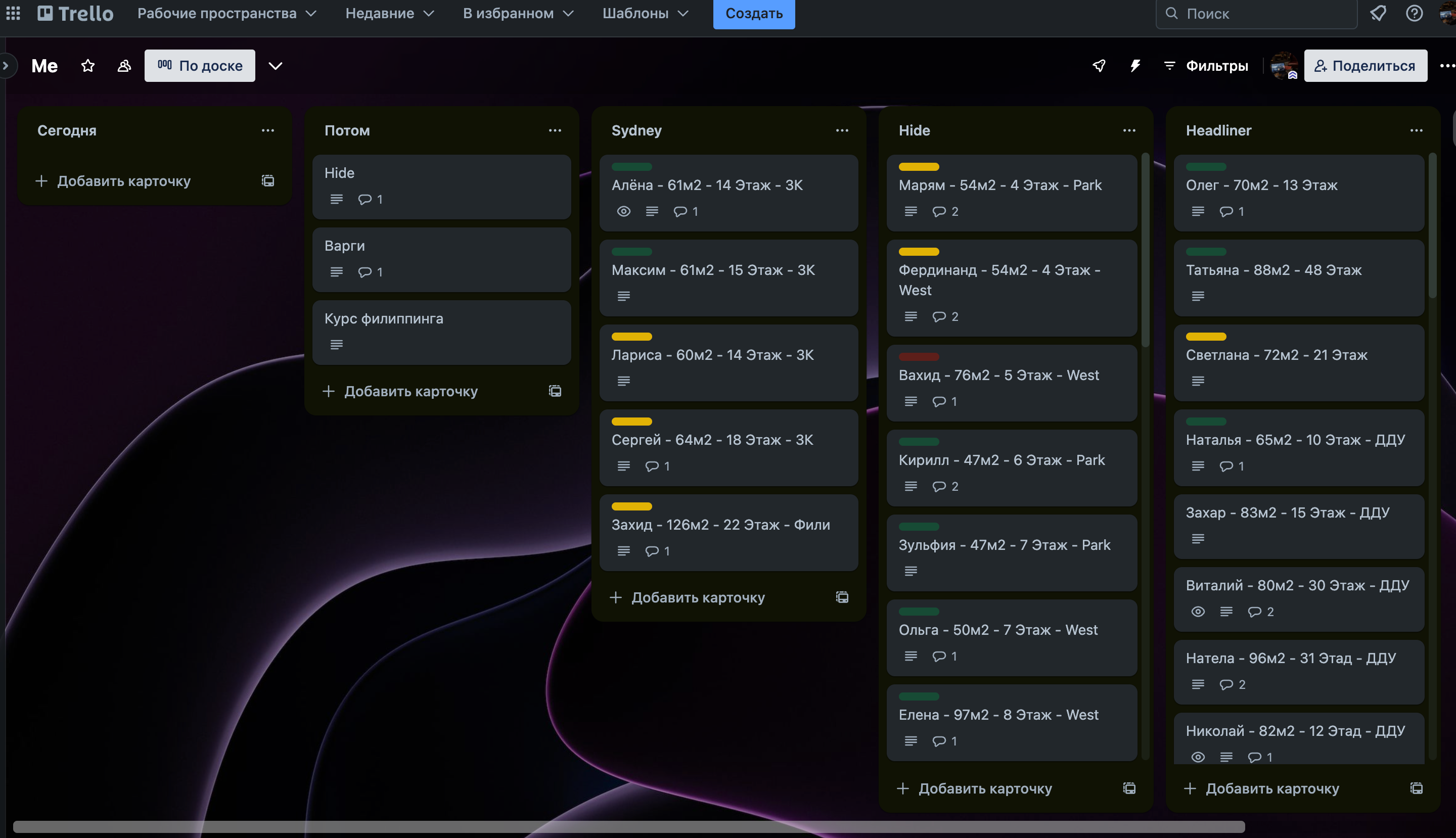Expand Шаблоны menu
Image resolution: width=1456 pixels, height=838 pixels.
pyautogui.click(x=646, y=13)
